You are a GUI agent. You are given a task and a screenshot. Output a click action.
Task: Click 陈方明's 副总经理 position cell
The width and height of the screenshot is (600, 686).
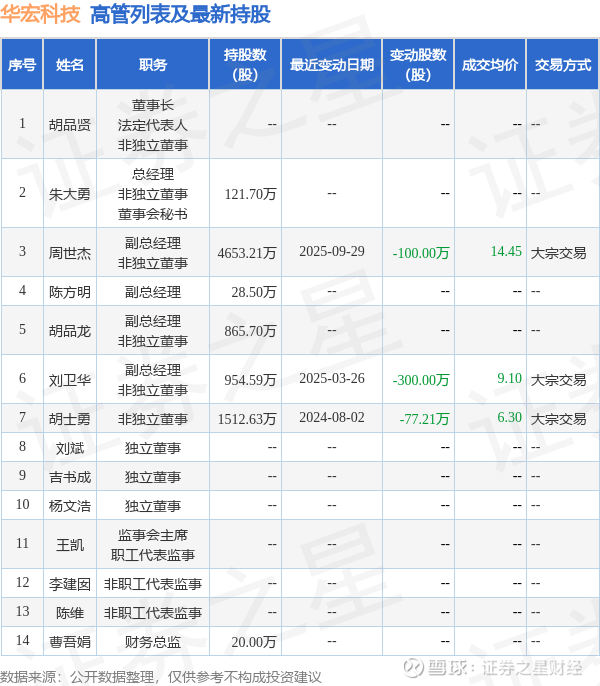pos(153,291)
